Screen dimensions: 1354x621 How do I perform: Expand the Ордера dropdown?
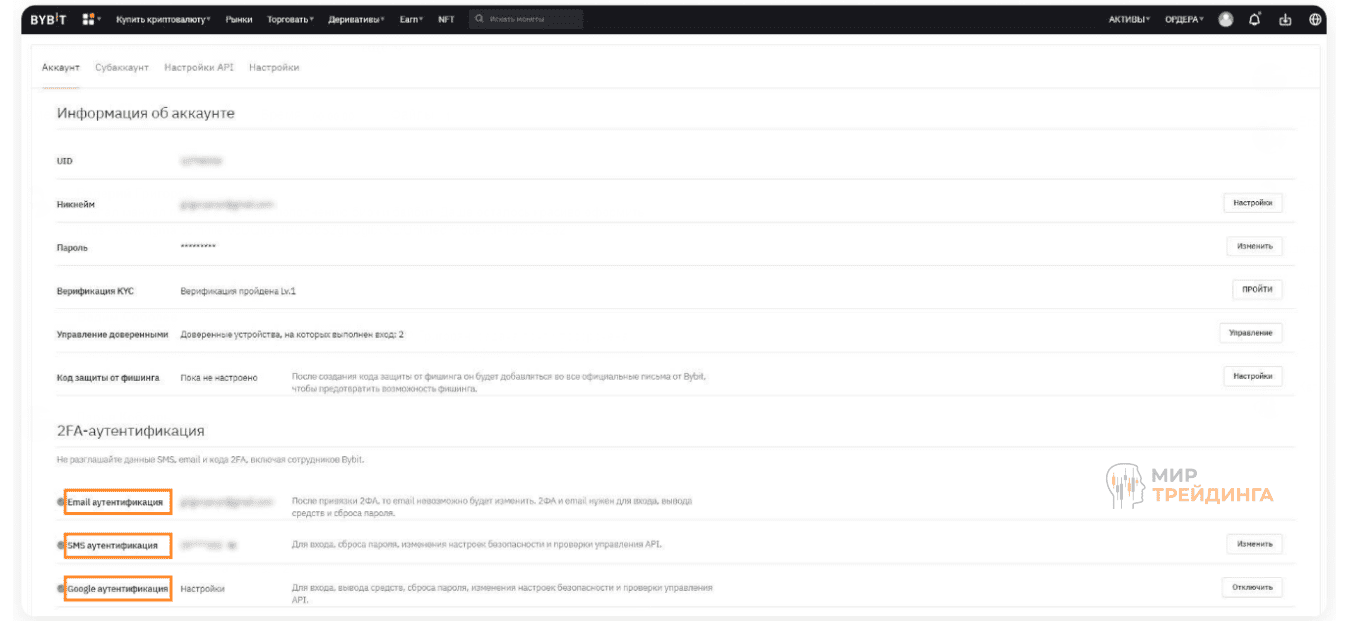point(1184,18)
